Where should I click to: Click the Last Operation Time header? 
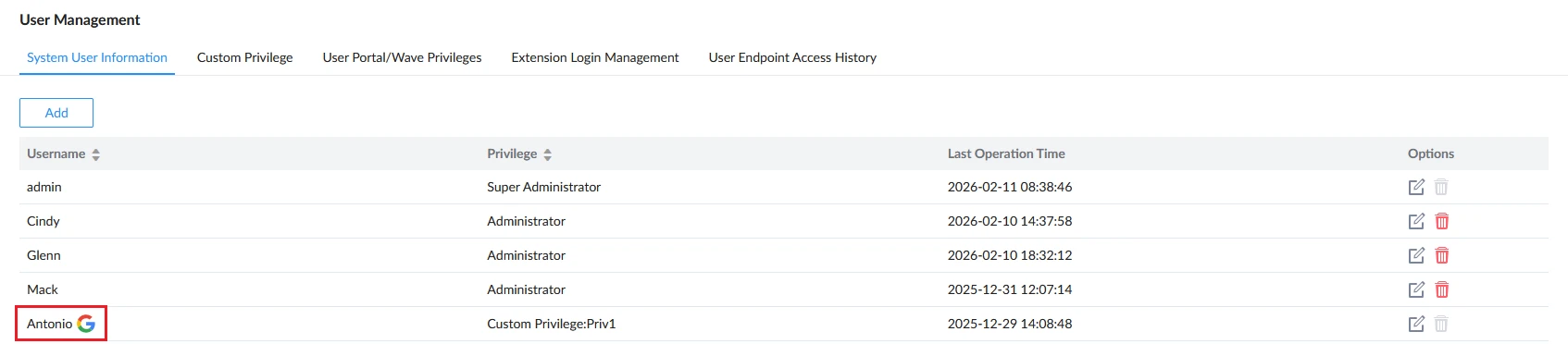point(1006,154)
